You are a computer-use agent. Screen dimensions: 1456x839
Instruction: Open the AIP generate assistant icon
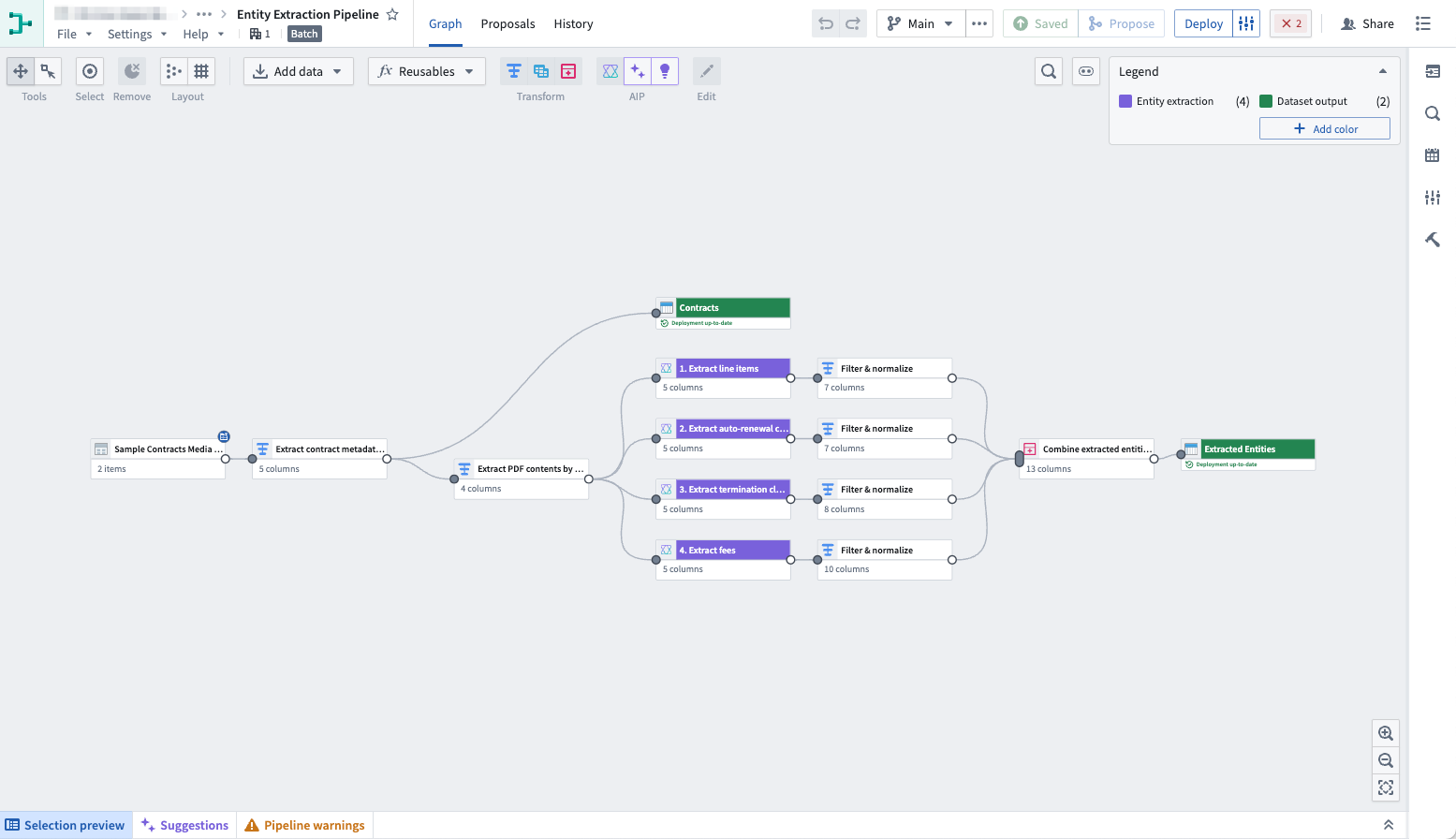click(638, 70)
